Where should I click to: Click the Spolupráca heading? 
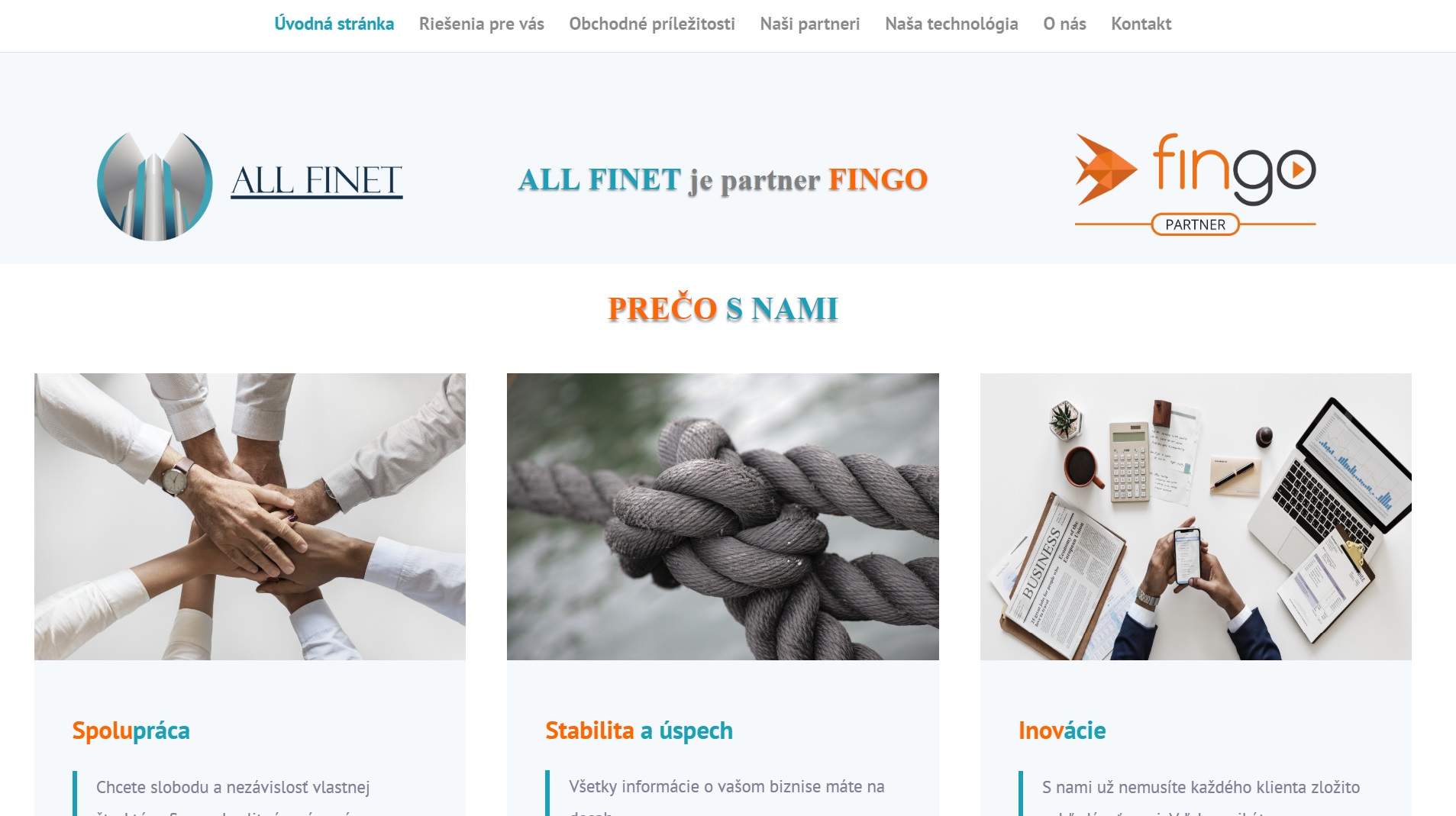point(131,731)
